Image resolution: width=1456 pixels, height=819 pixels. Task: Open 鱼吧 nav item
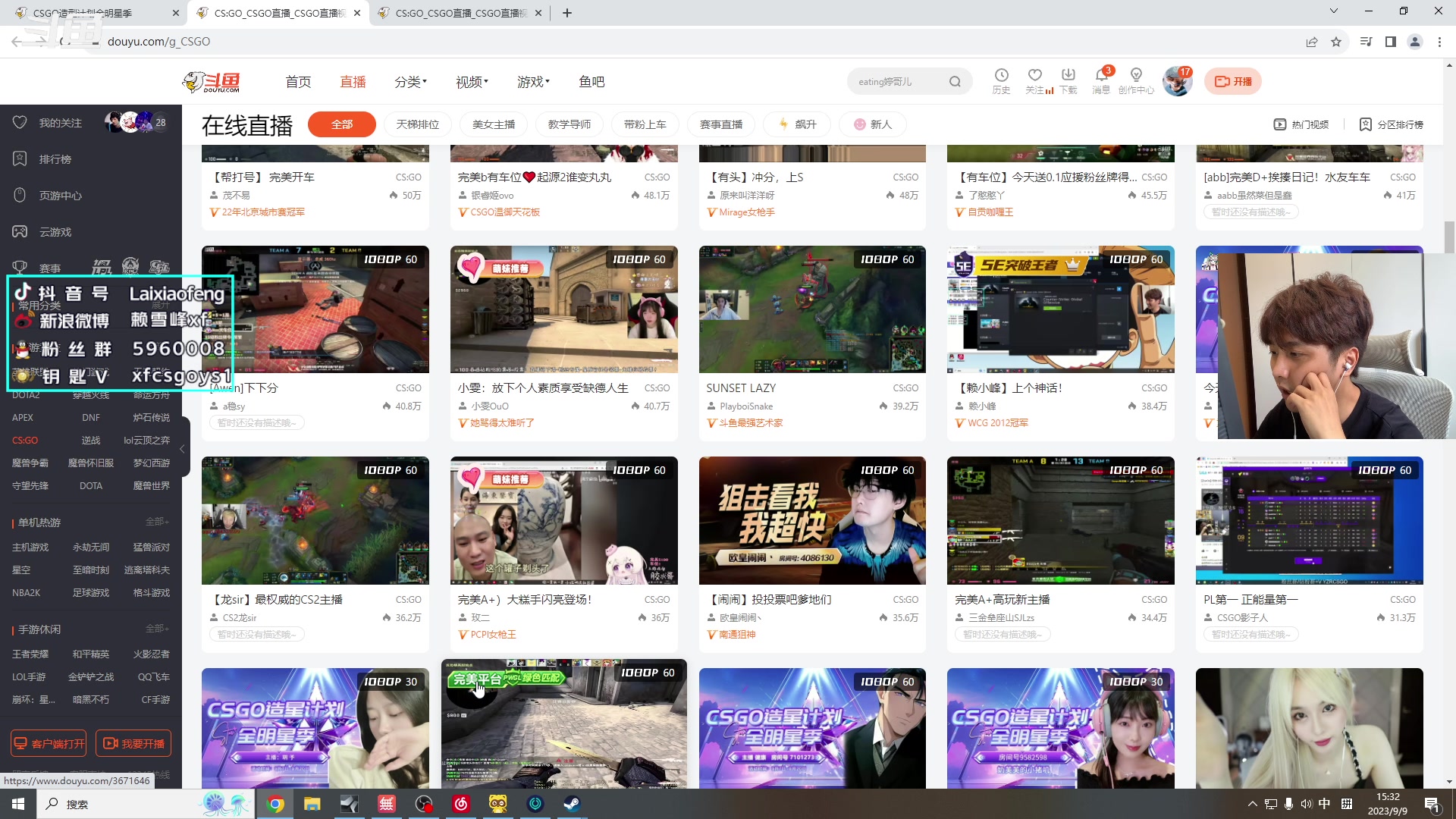tap(591, 81)
